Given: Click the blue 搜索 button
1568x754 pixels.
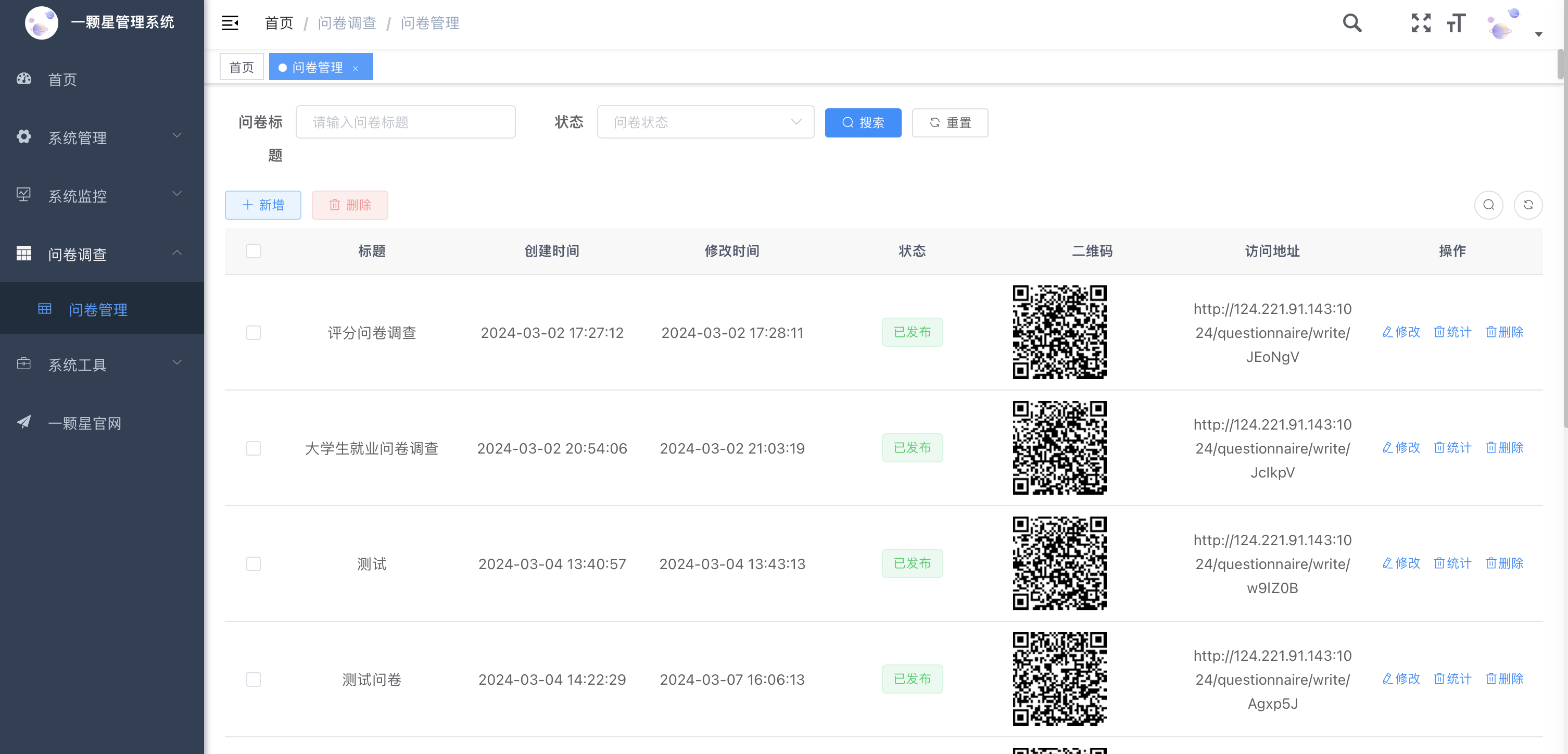Looking at the screenshot, I should click(x=863, y=122).
